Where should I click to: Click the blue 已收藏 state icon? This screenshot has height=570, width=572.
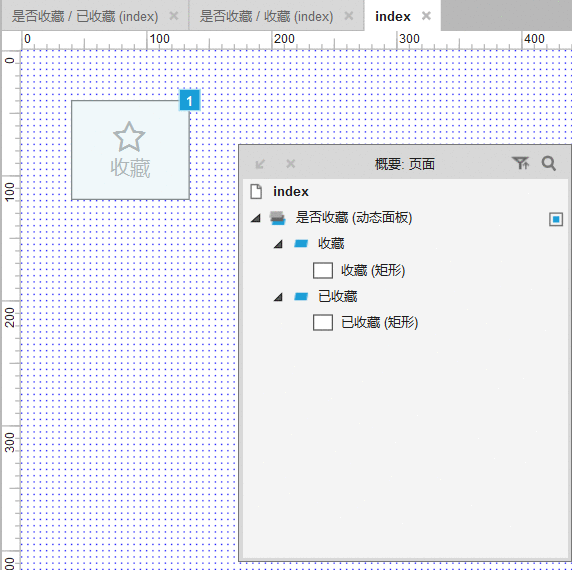click(301, 296)
